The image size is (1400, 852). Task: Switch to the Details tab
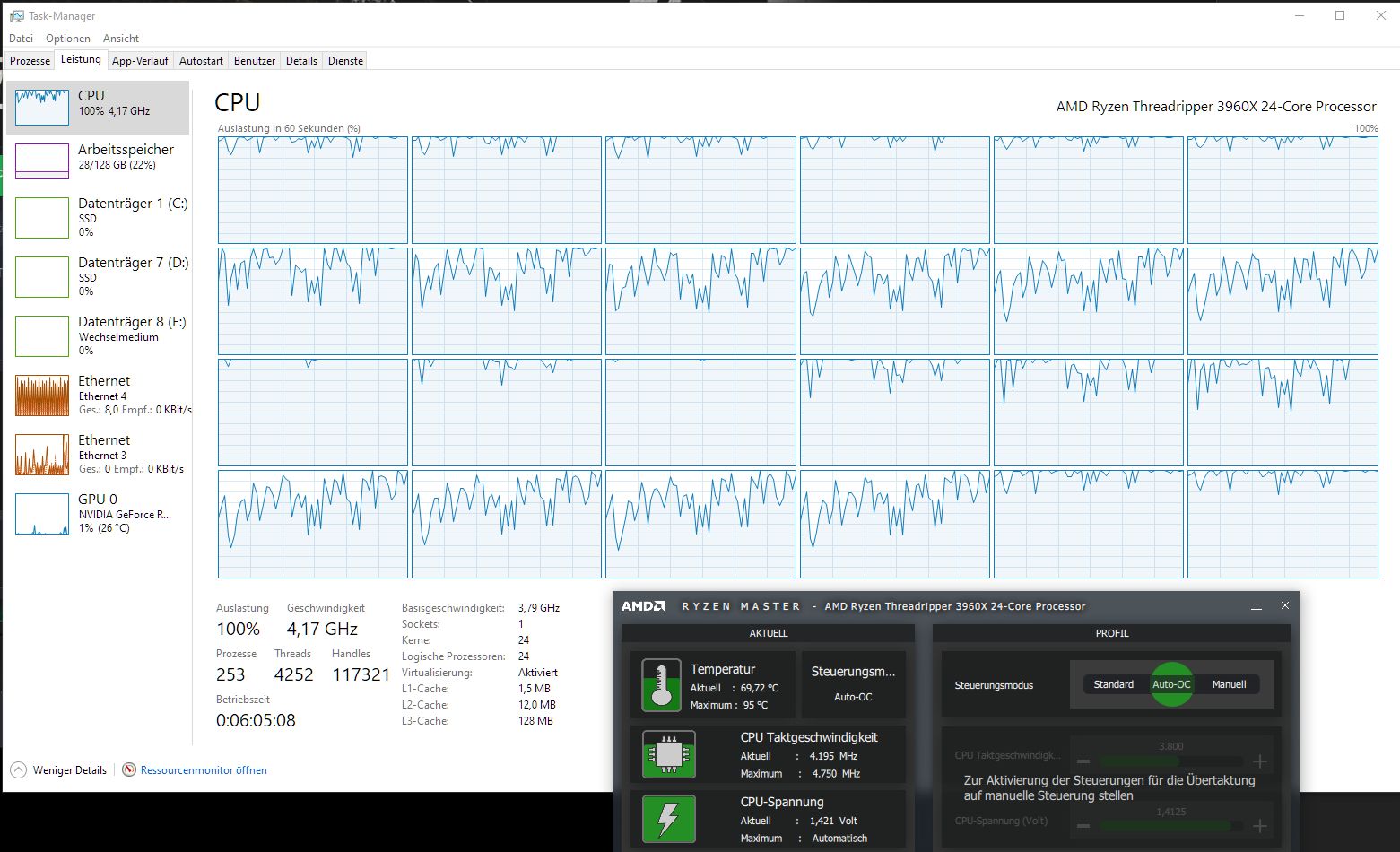point(301,61)
